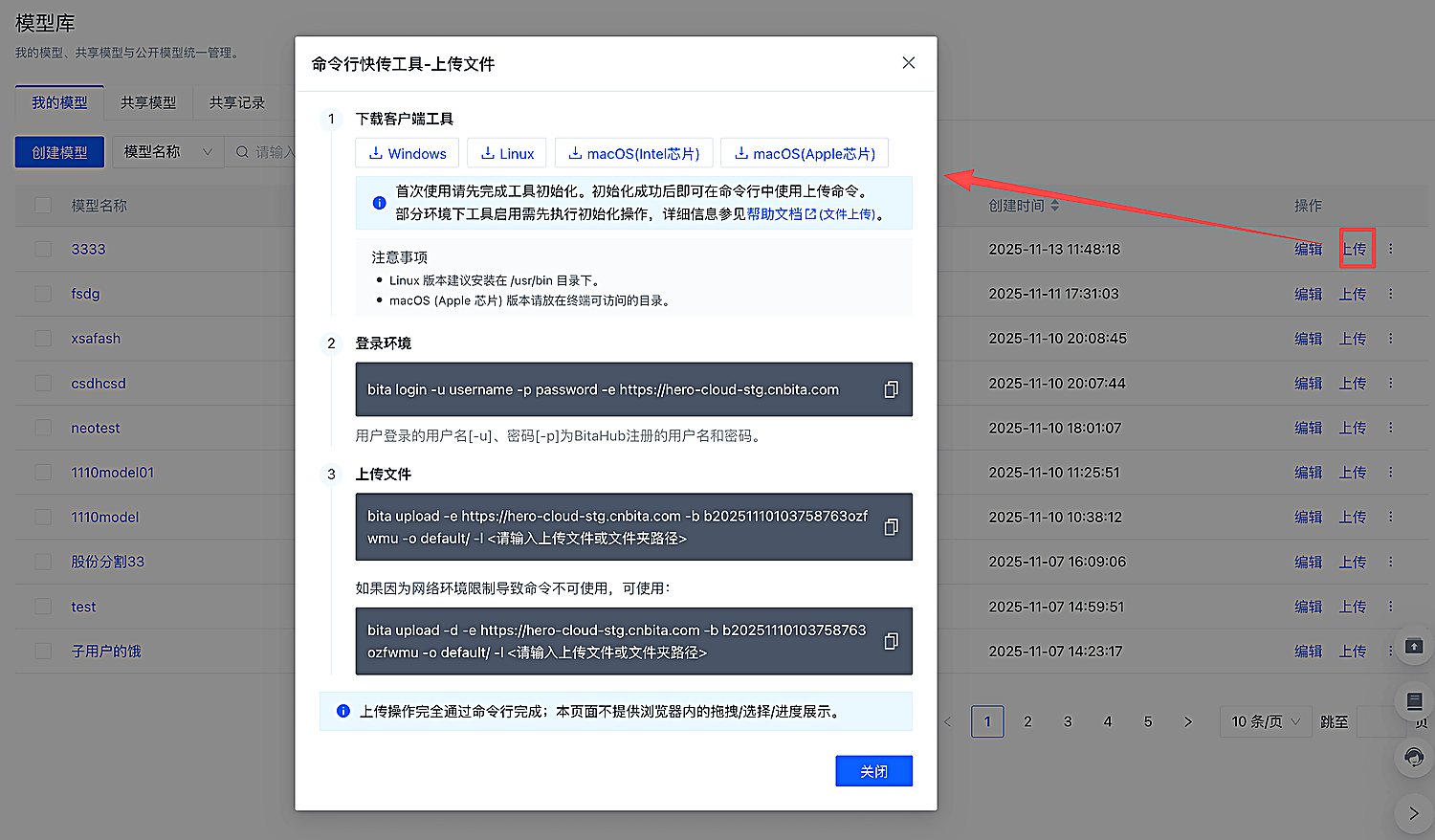Switch to the 共享模型 tab
This screenshot has height=840, width=1435.
(148, 102)
